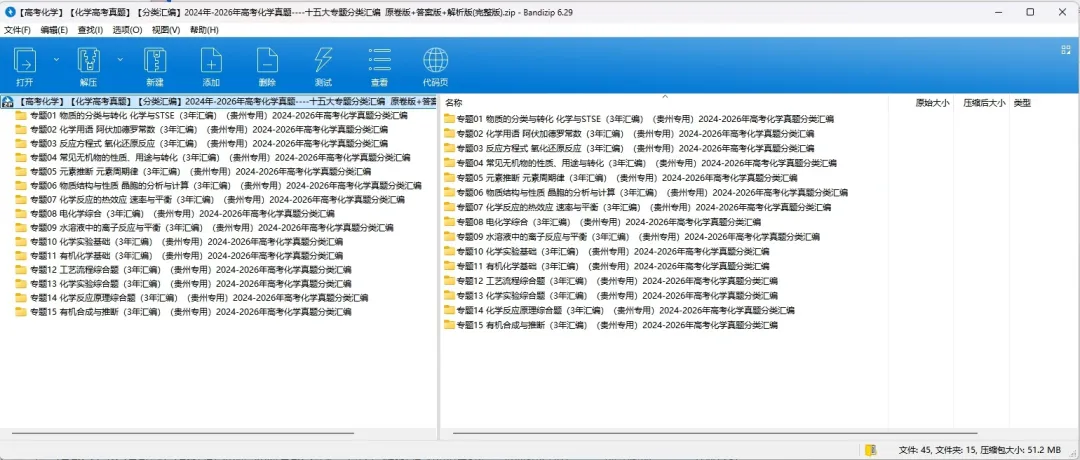The height and width of the screenshot is (460, 1080).
Task: Click the 专题05 folder icon in file list
Action: (450, 178)
